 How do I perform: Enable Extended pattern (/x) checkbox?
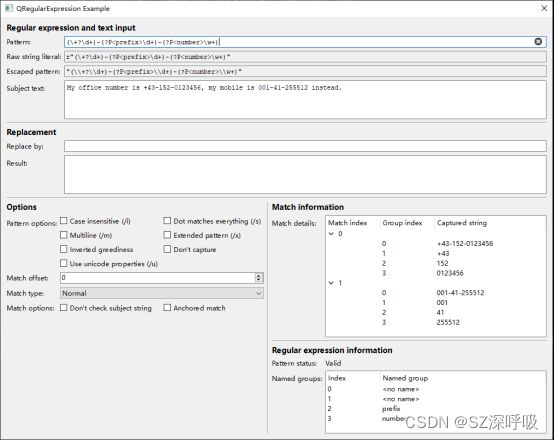point(167,235)
